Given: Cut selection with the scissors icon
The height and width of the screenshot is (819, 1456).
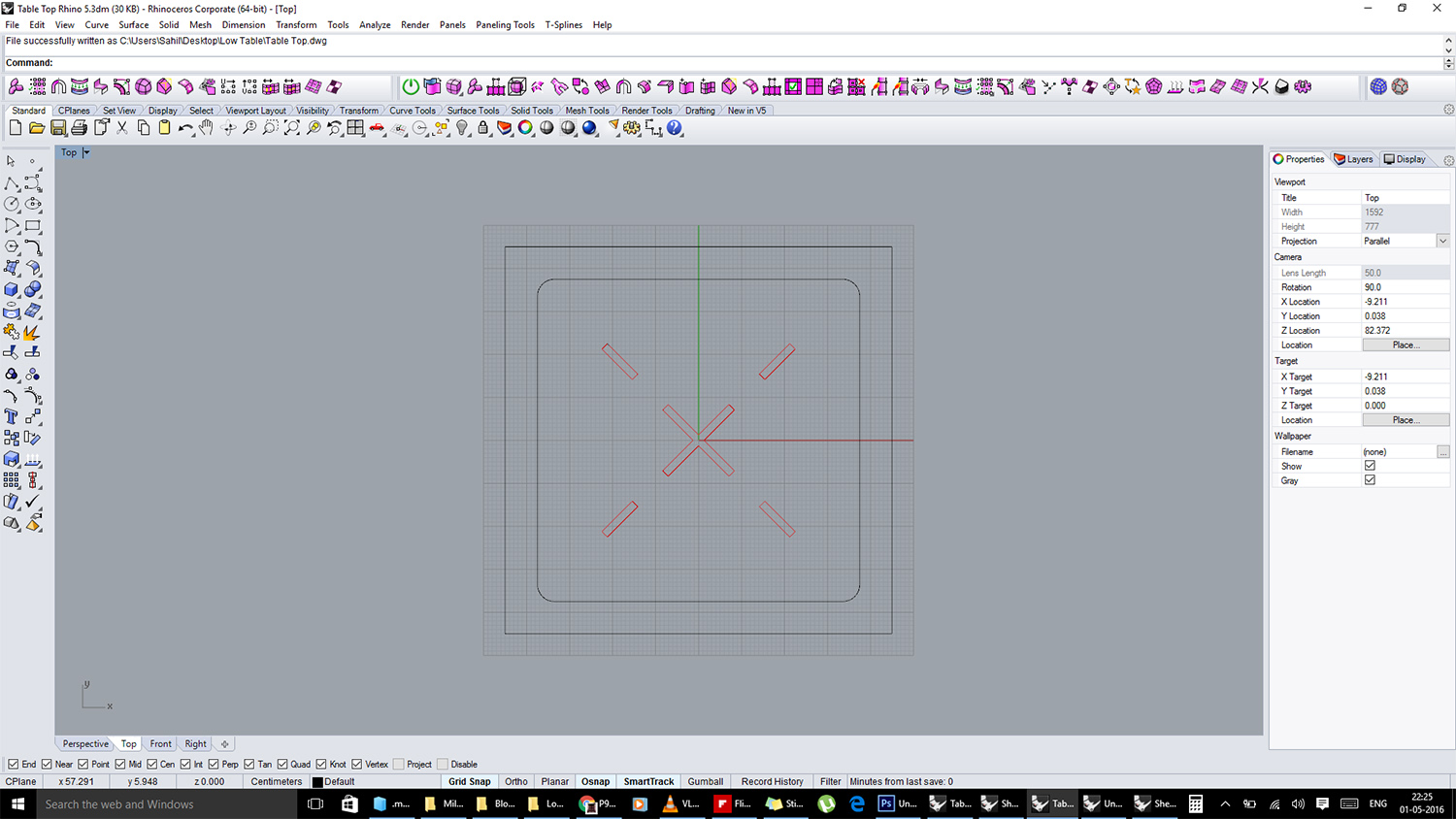Looking at the screenshot, I should tap(122, 128).
